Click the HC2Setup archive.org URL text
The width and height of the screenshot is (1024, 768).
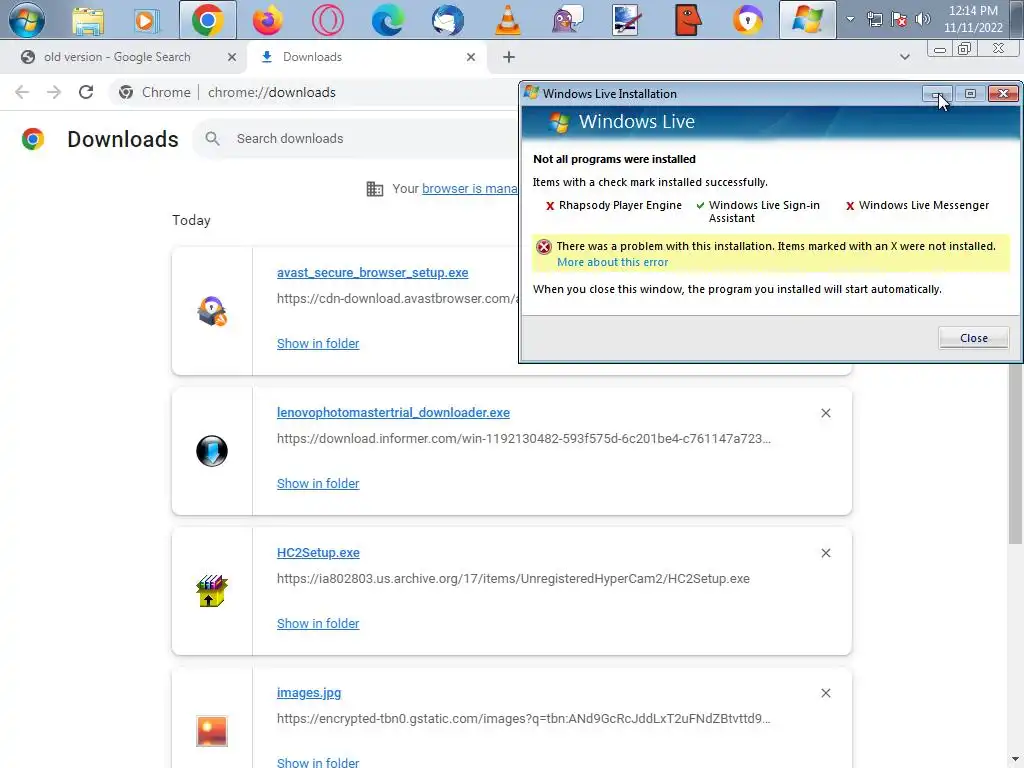click(513, 579)
